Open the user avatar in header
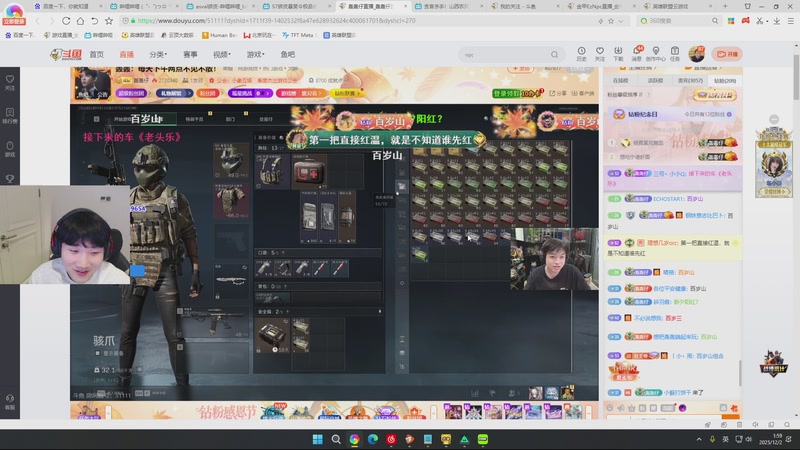The height and width of the screenshot is (450, 800). click(696, 54)
